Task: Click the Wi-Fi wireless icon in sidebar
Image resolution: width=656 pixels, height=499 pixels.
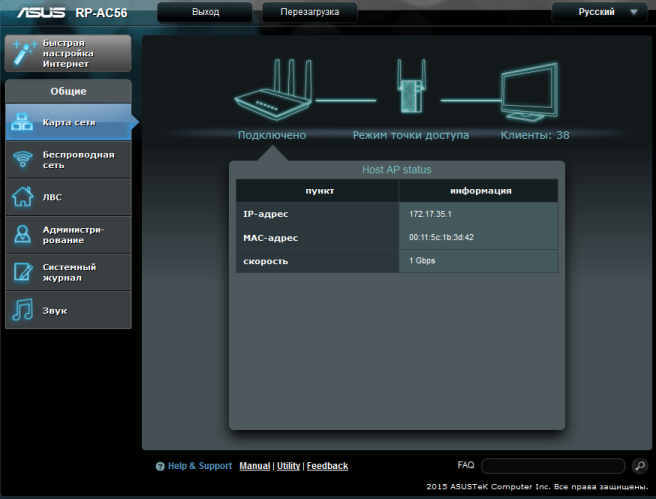Action: click(23, 159)
